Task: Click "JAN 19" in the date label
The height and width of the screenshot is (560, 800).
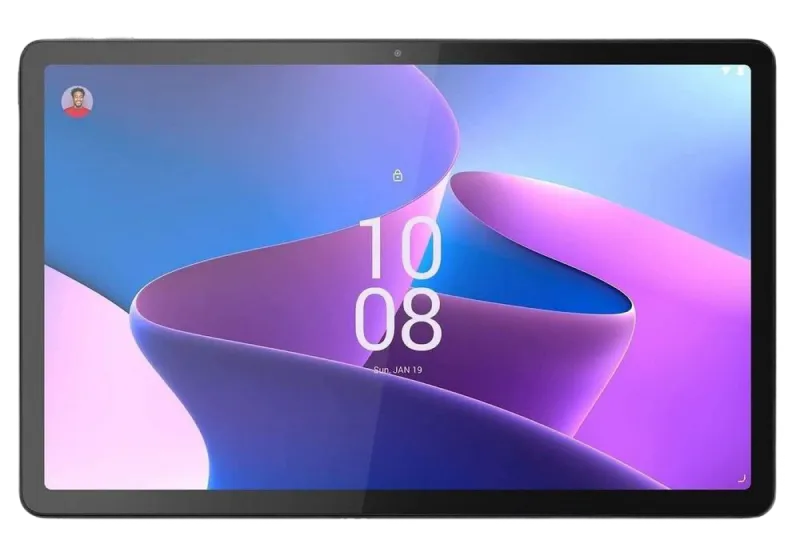Action: pos(410,368)
